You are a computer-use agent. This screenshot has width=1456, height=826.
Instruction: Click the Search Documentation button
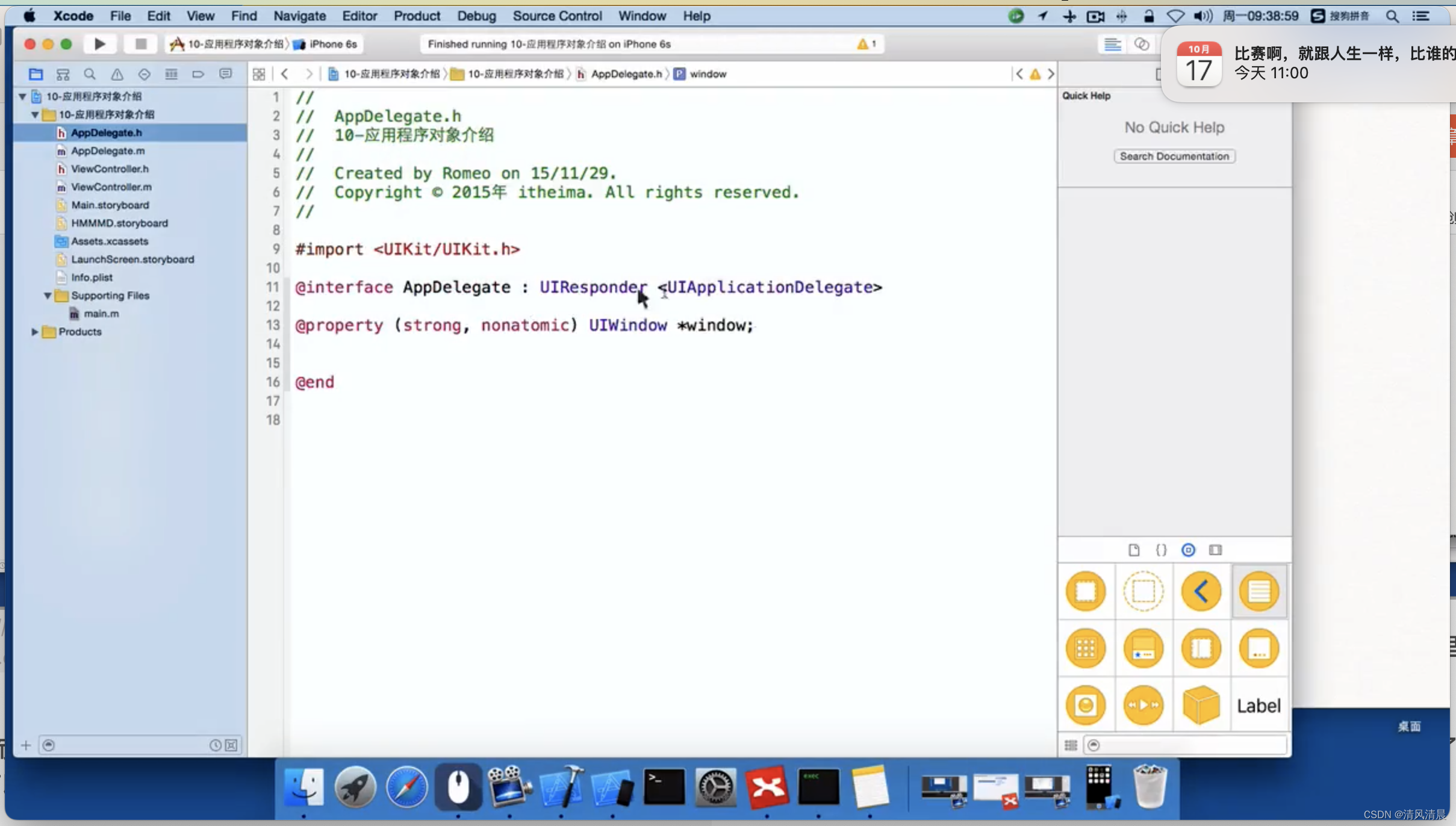point(1174,156)
